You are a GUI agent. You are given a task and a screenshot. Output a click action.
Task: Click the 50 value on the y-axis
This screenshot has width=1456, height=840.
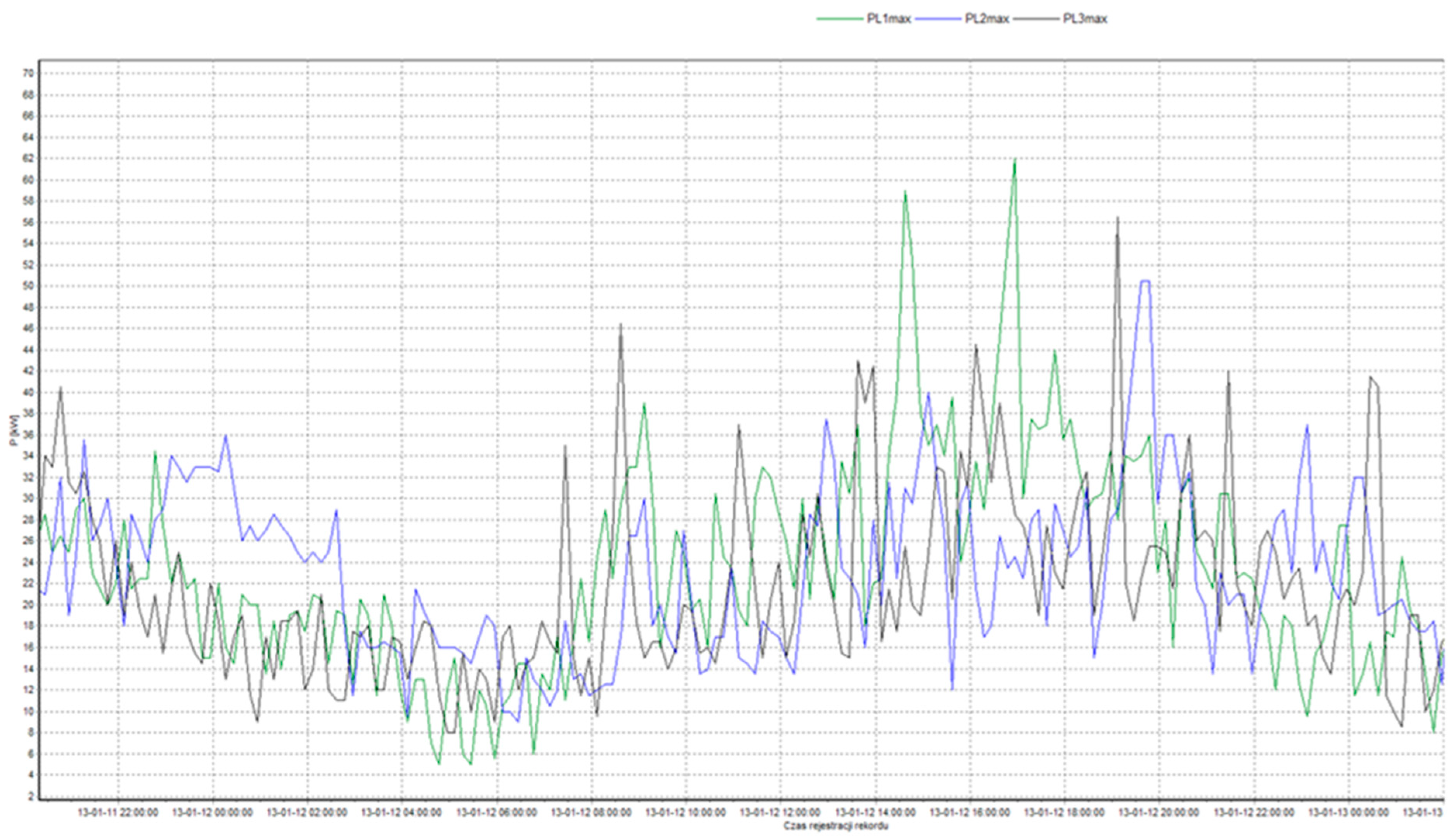point(29,286)
